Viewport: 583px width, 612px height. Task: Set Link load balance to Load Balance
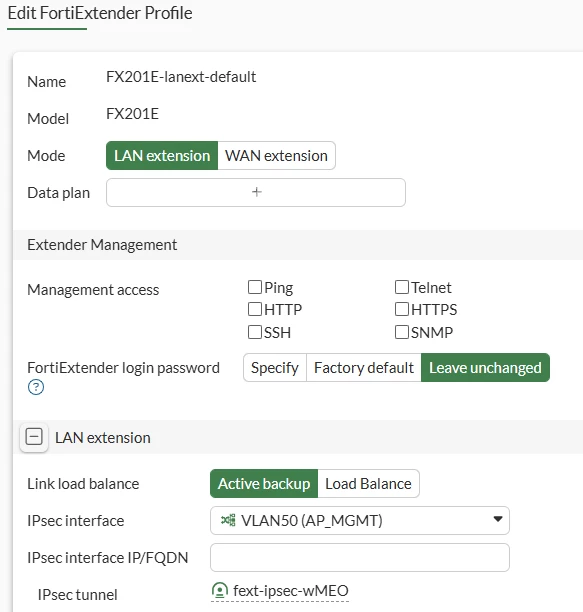tap(368, 484)
